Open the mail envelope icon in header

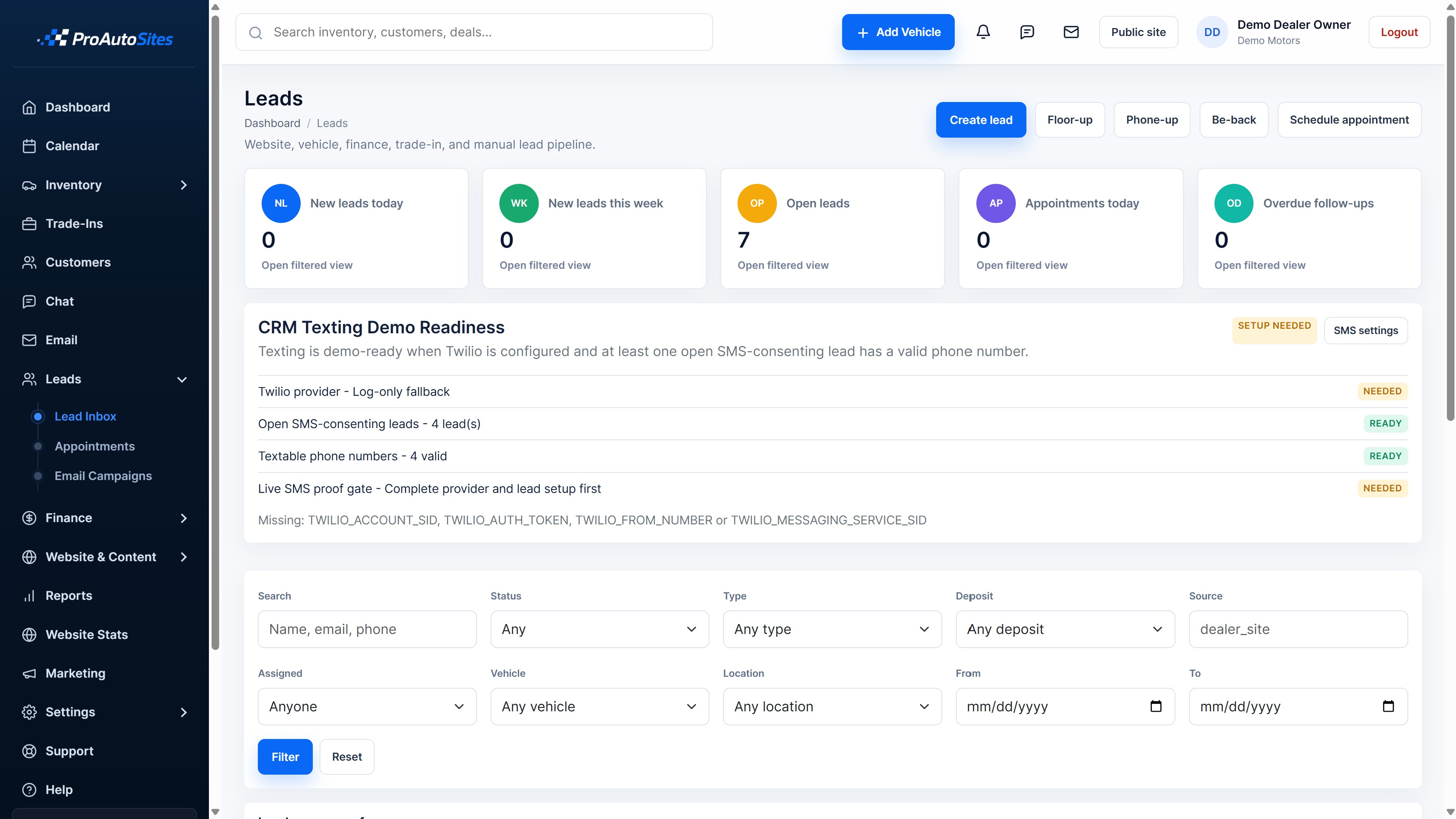pyautogui.click(x=1071, y=32)
